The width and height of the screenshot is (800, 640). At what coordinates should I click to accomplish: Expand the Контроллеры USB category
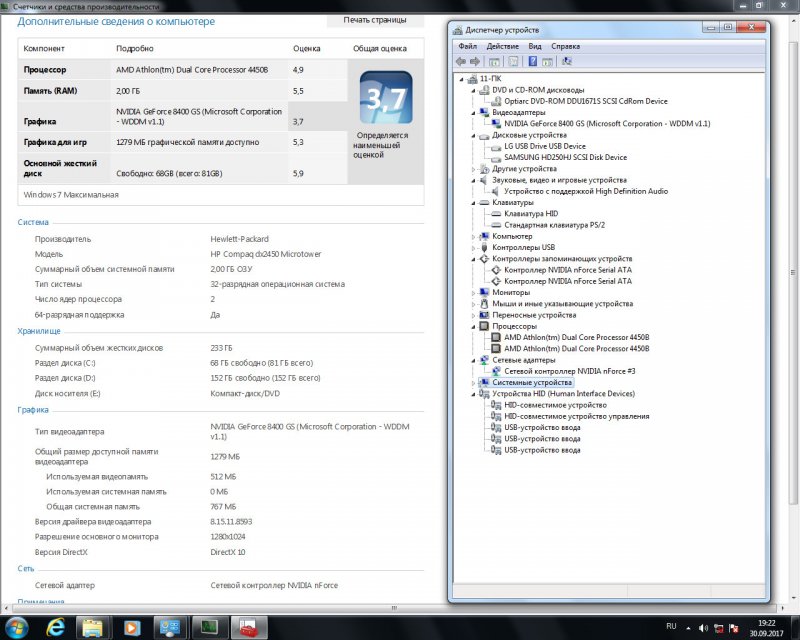pos(475,247)
